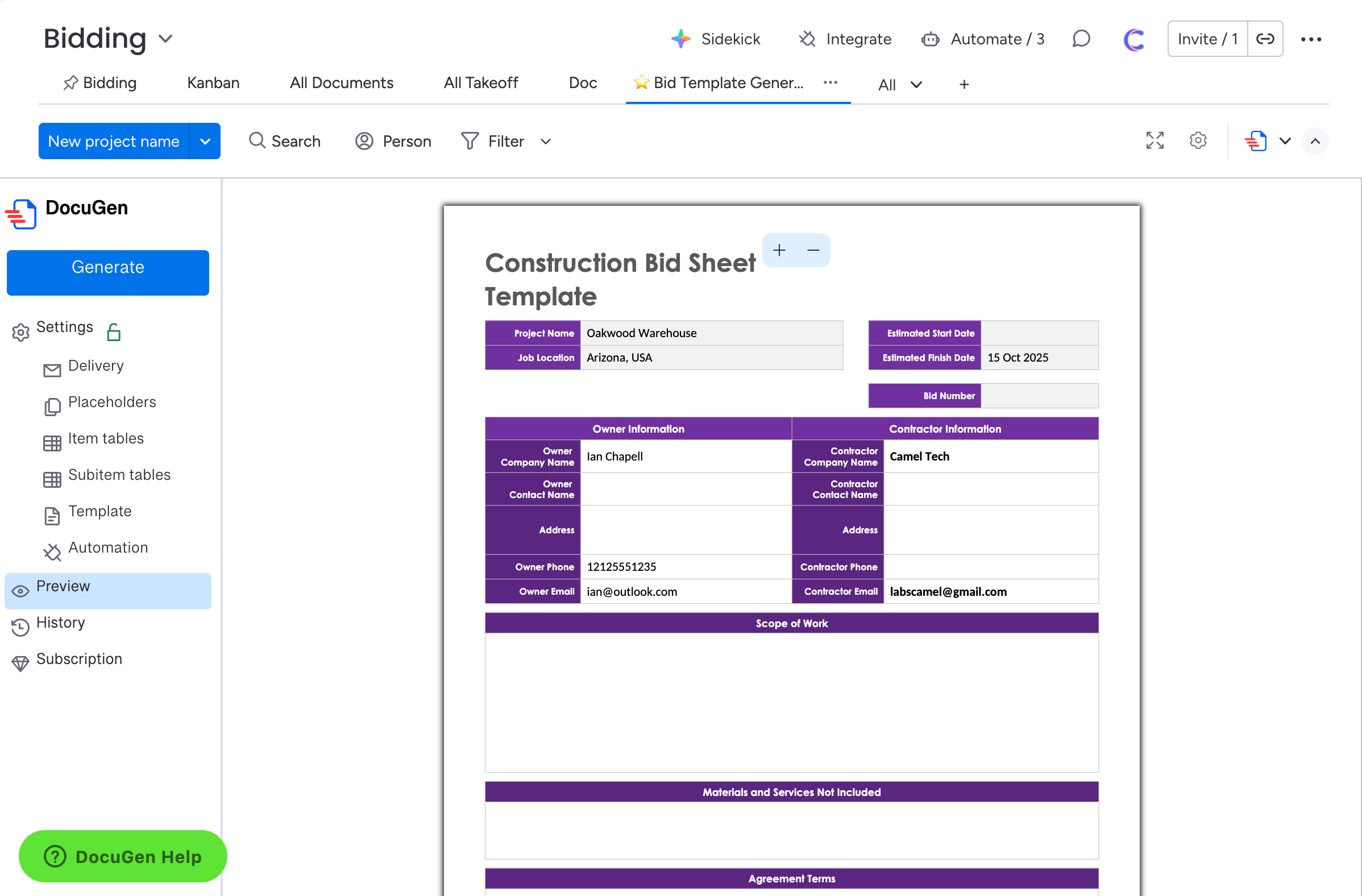Open New project name dropdown arrow

[205, 141]
